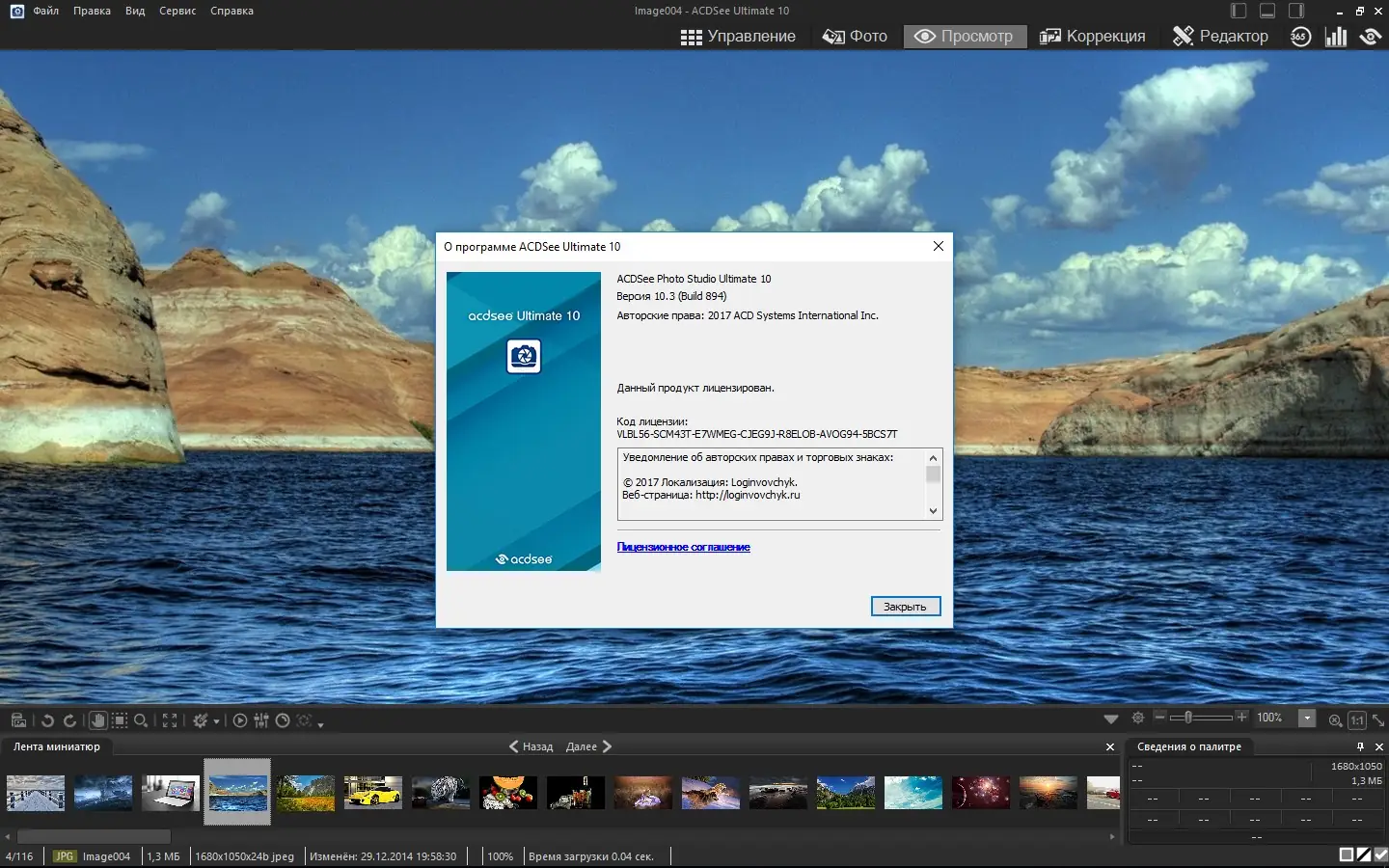Rotate the image right
Image resolution: width=1389 pixels, height=868 pixels.
pos(69,720)
